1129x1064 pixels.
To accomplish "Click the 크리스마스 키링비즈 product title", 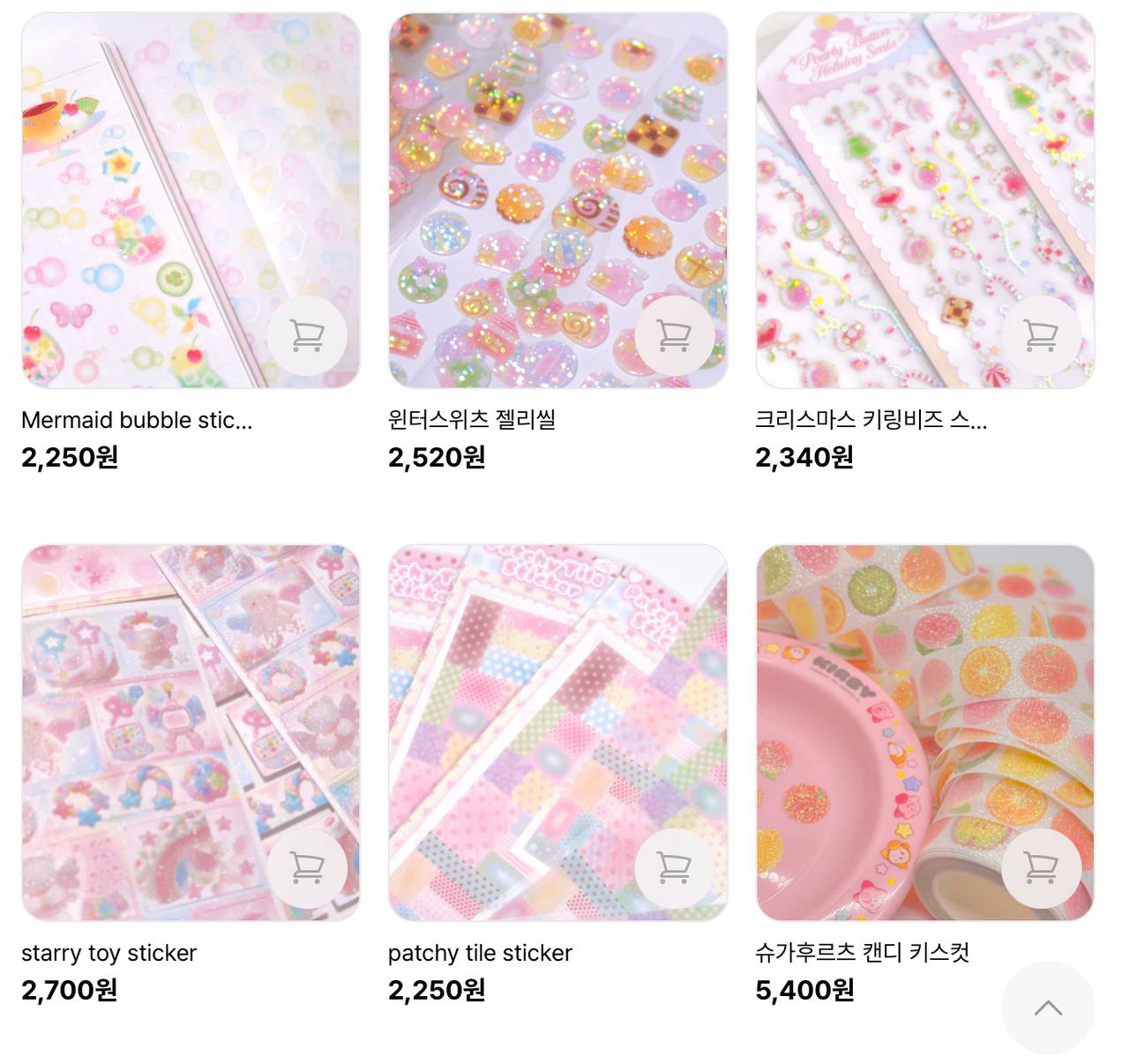I will pos(871,420).
